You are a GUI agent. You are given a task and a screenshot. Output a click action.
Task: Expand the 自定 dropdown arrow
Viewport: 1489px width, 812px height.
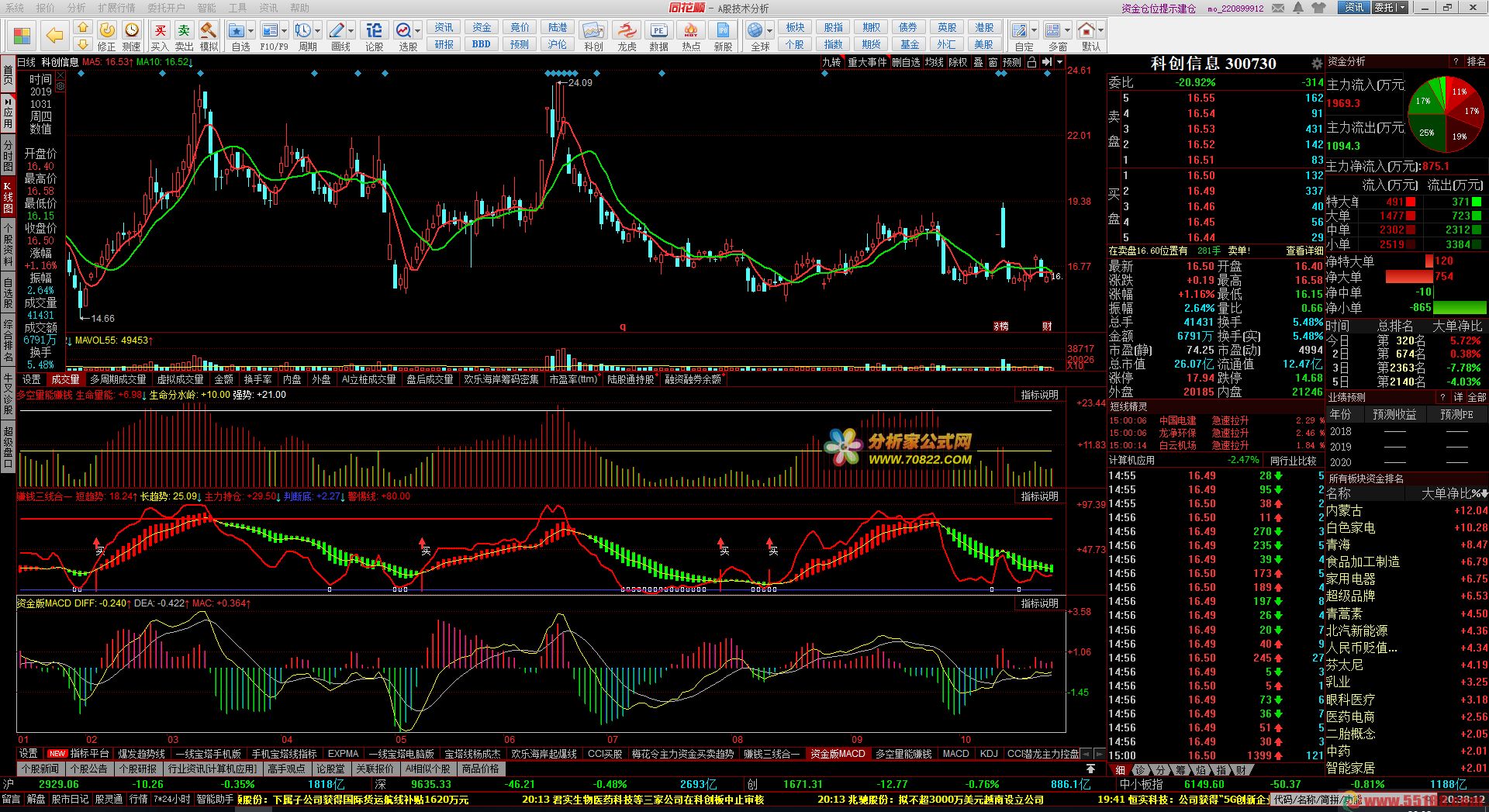point(1035,31)
